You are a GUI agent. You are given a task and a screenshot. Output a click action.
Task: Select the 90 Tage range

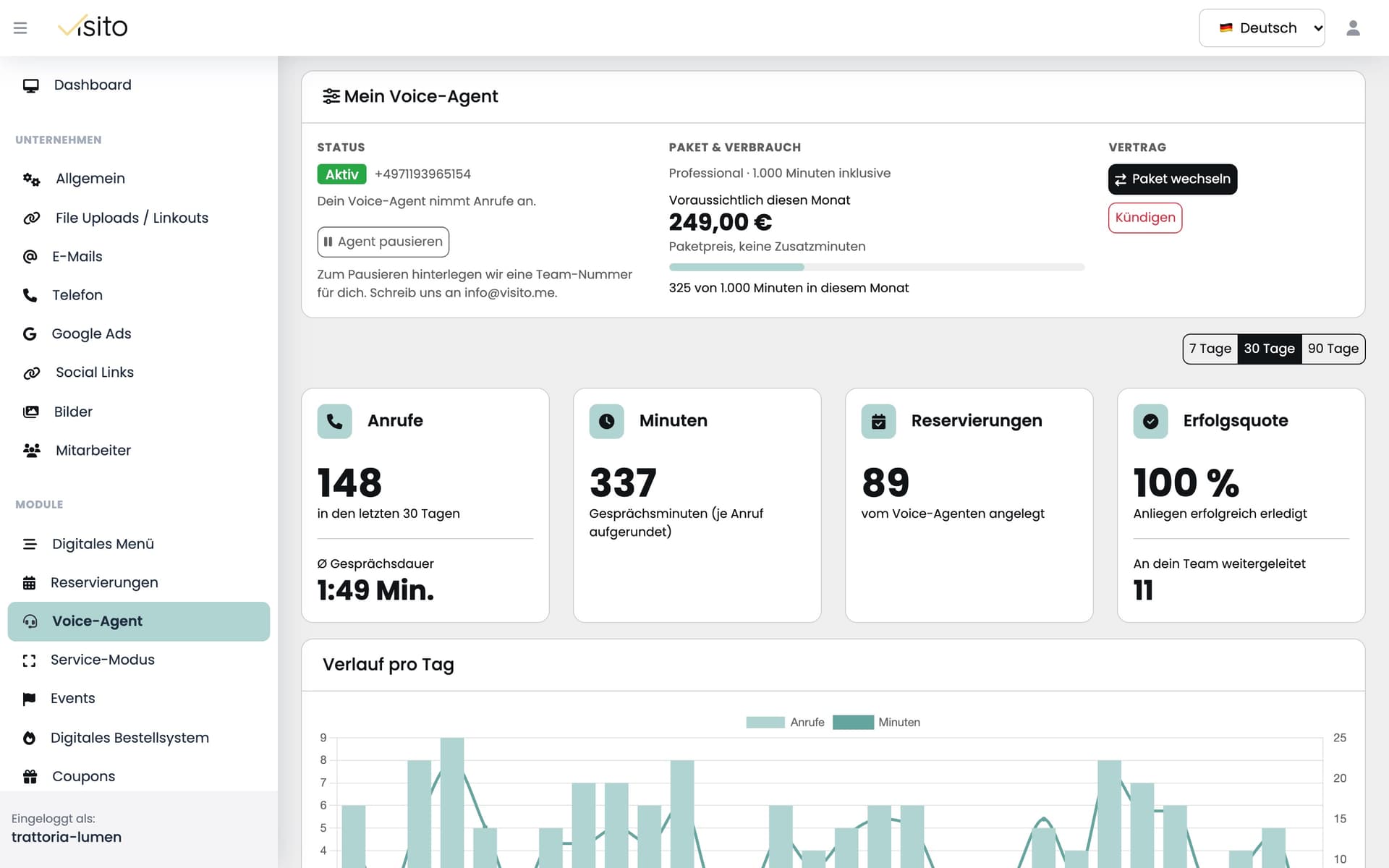click(x=1333, y=349)
